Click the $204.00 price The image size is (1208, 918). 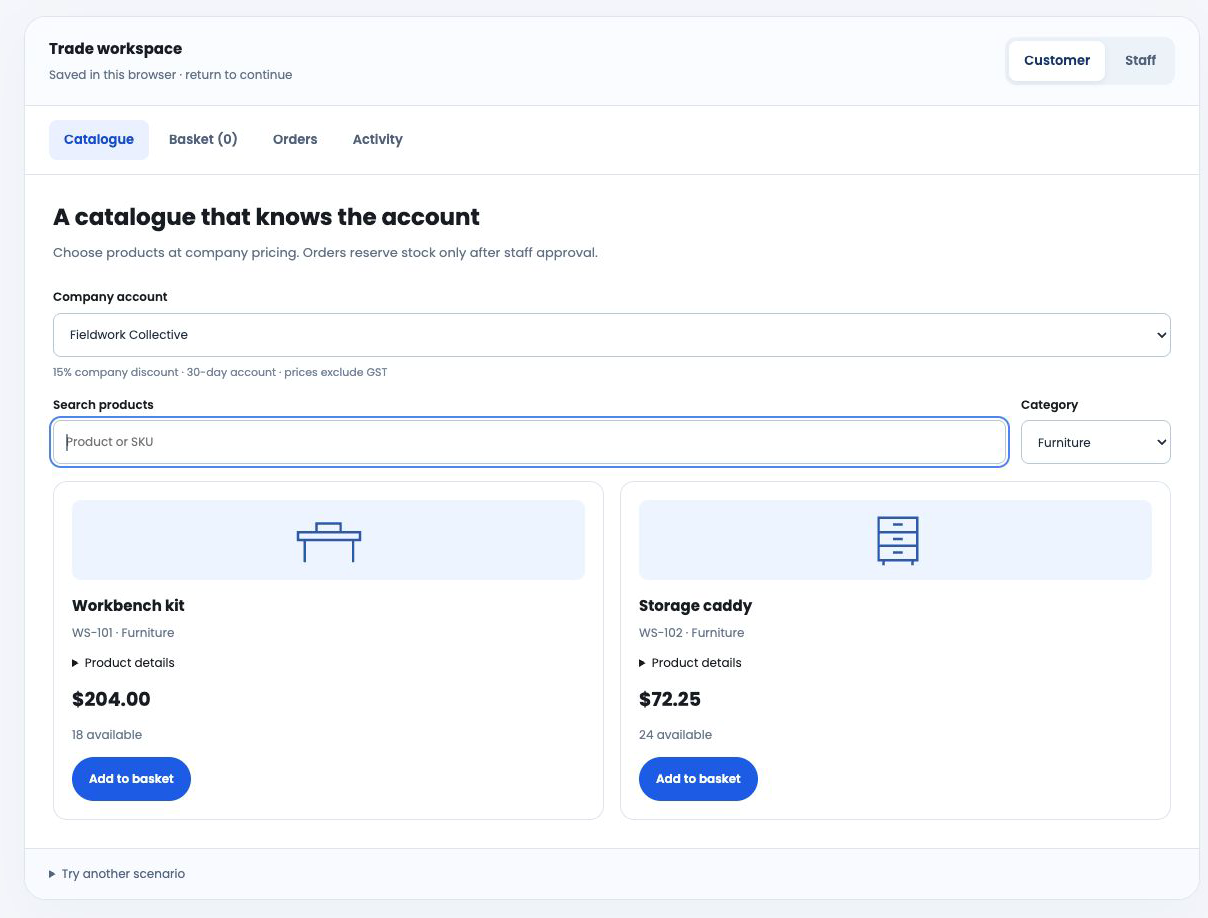[111, 699]
